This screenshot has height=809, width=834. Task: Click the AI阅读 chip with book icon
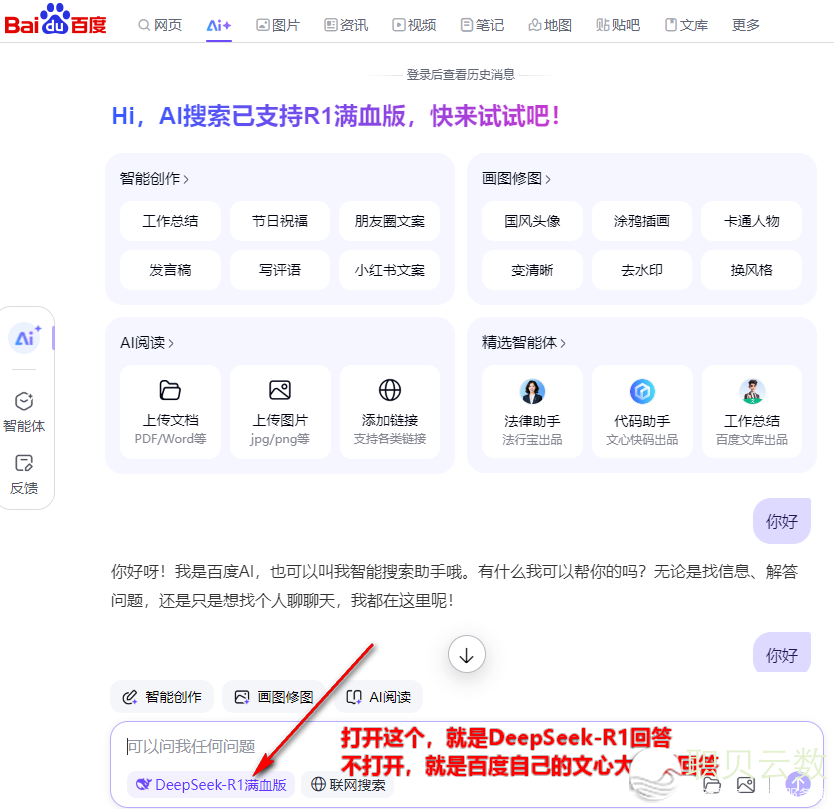[378, 697]
